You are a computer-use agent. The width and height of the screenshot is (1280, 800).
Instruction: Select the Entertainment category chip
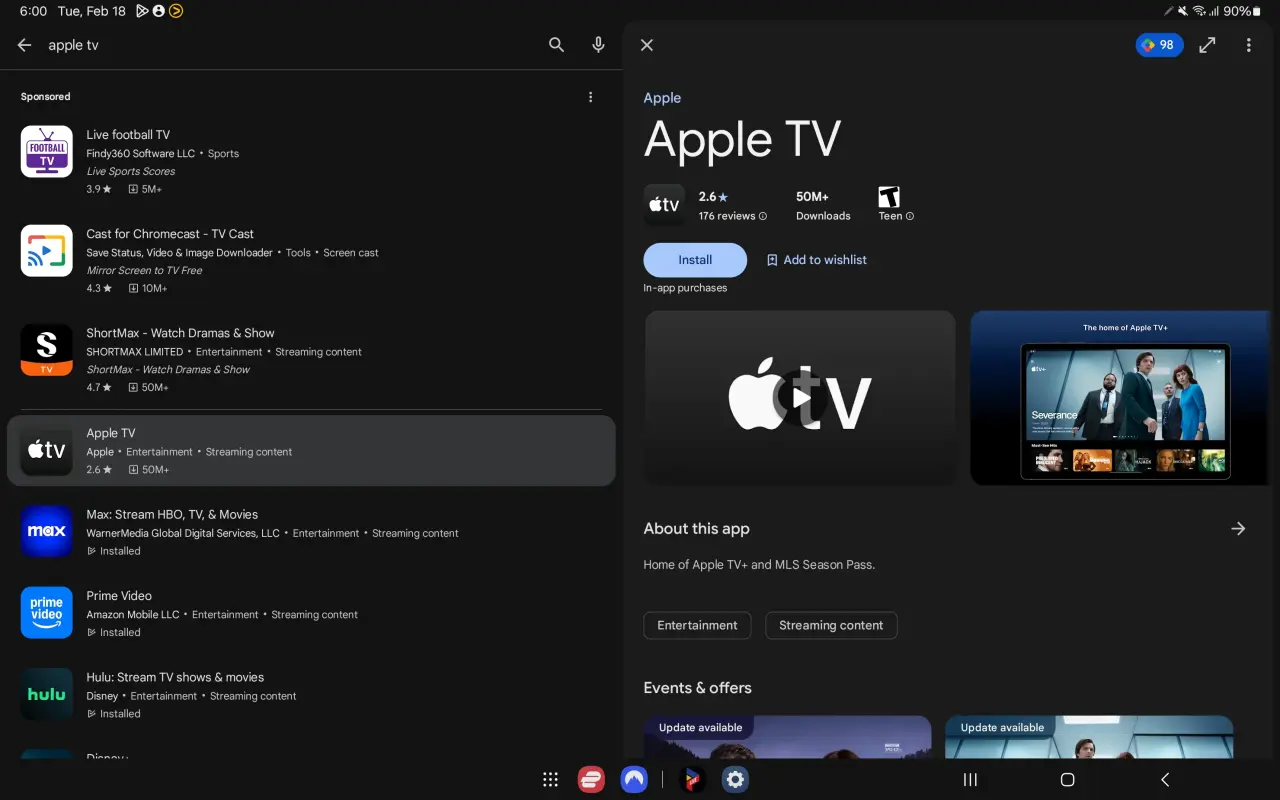[697, 626]
